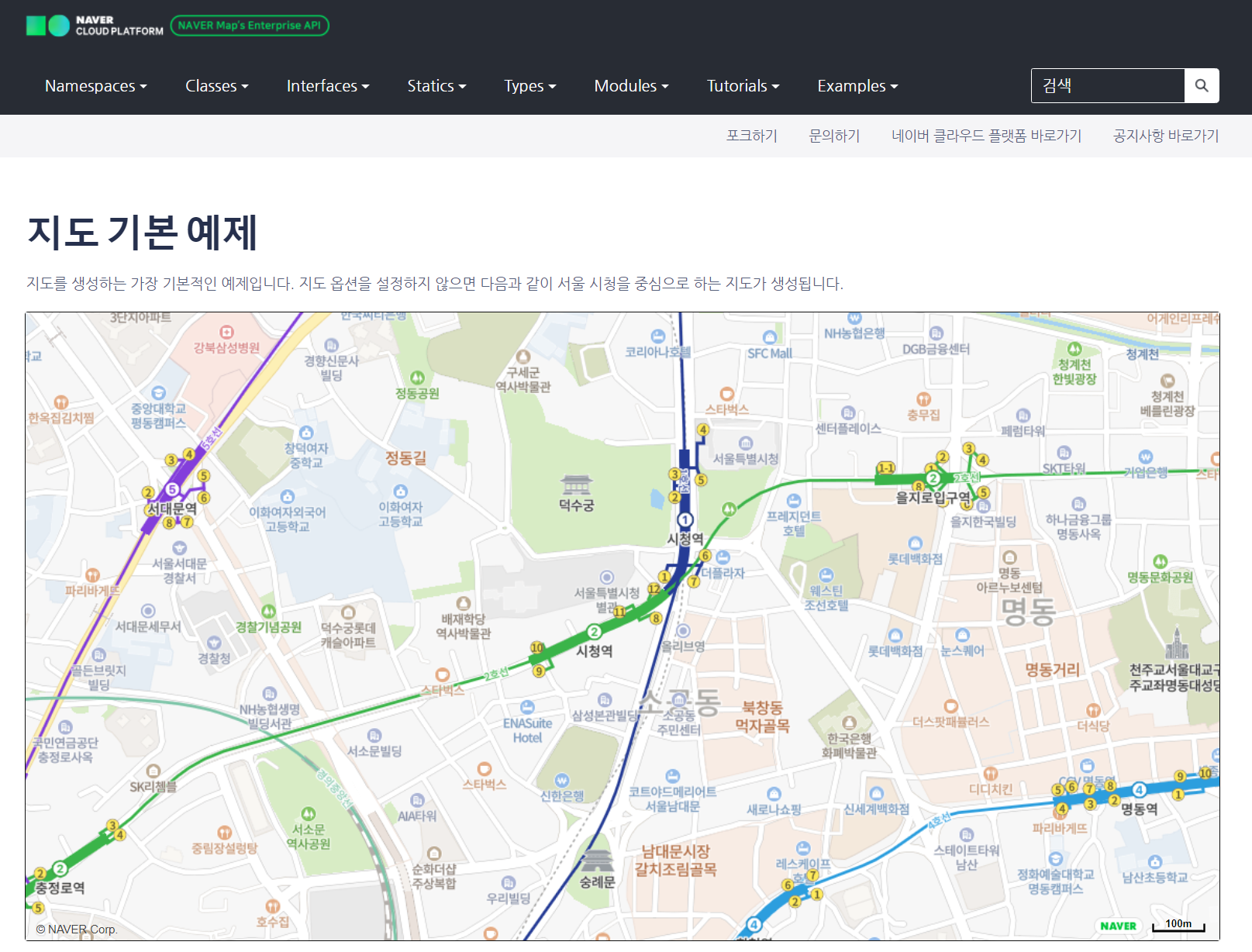Open the 포크하기 link

[752, 136]
